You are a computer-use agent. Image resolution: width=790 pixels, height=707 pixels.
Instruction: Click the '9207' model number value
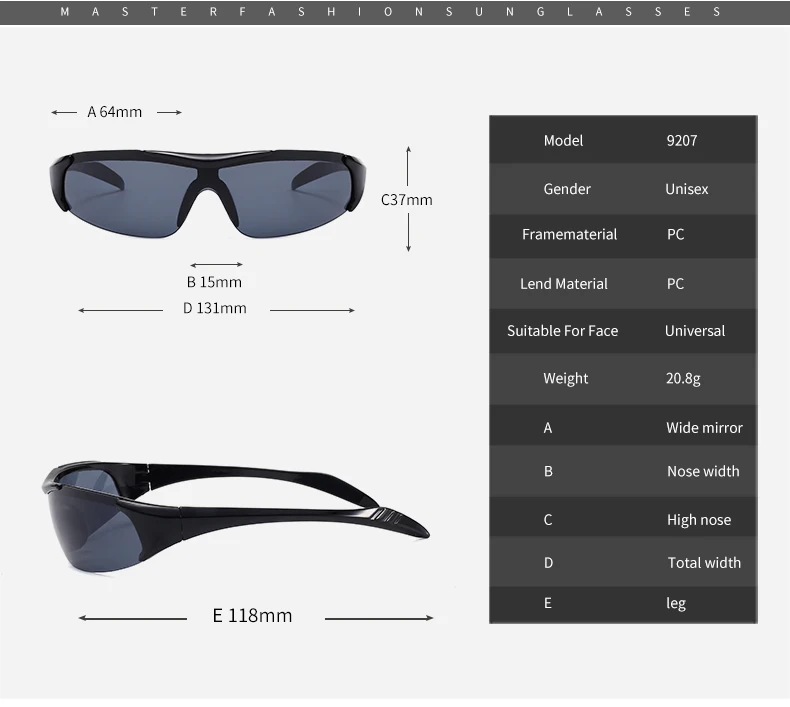pos(682,141)
